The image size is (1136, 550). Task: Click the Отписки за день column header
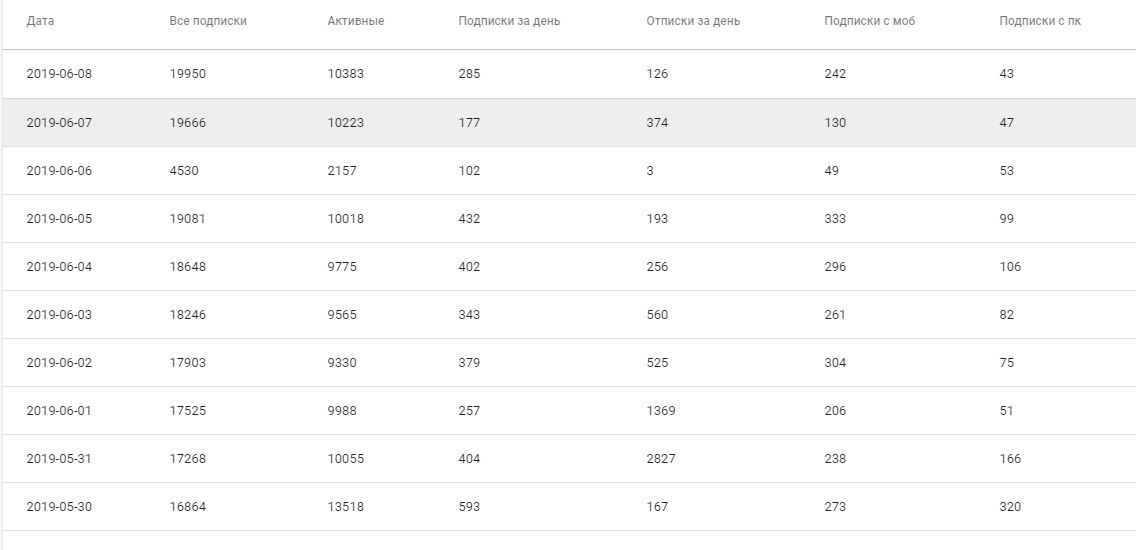tap(693, 21)
